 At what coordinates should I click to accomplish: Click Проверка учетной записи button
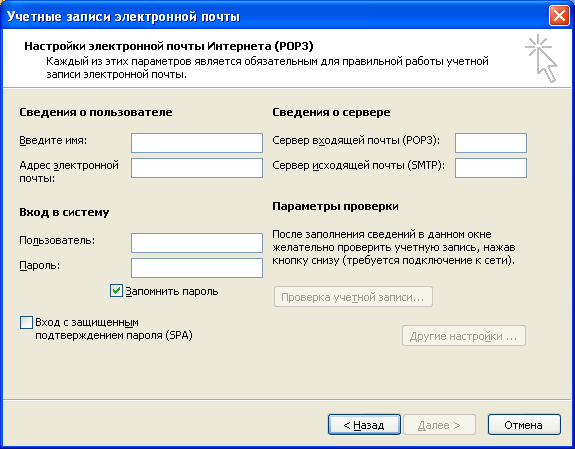pos(353,297)
